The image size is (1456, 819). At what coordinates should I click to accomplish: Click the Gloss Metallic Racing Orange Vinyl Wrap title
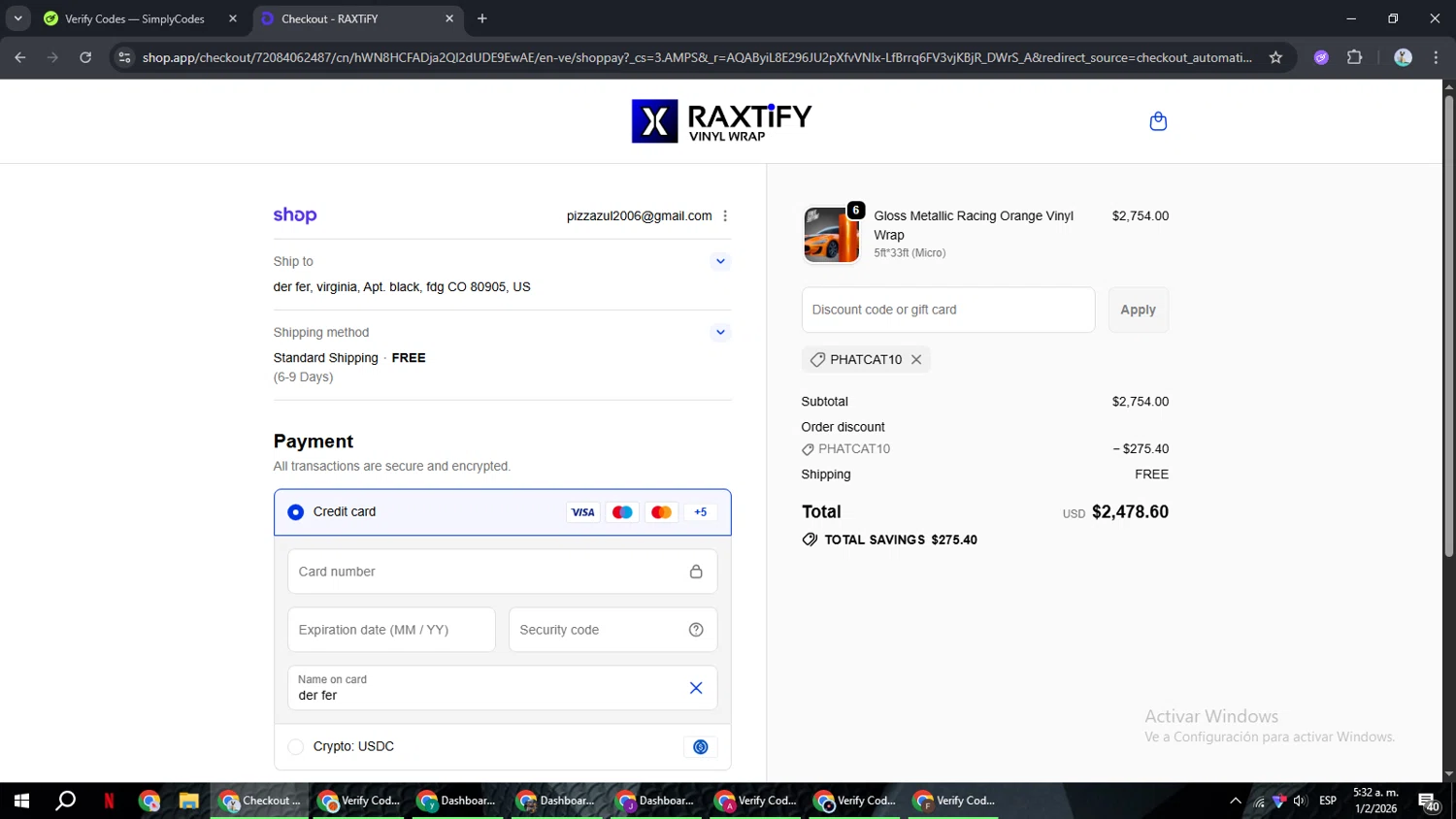(974, 225)
